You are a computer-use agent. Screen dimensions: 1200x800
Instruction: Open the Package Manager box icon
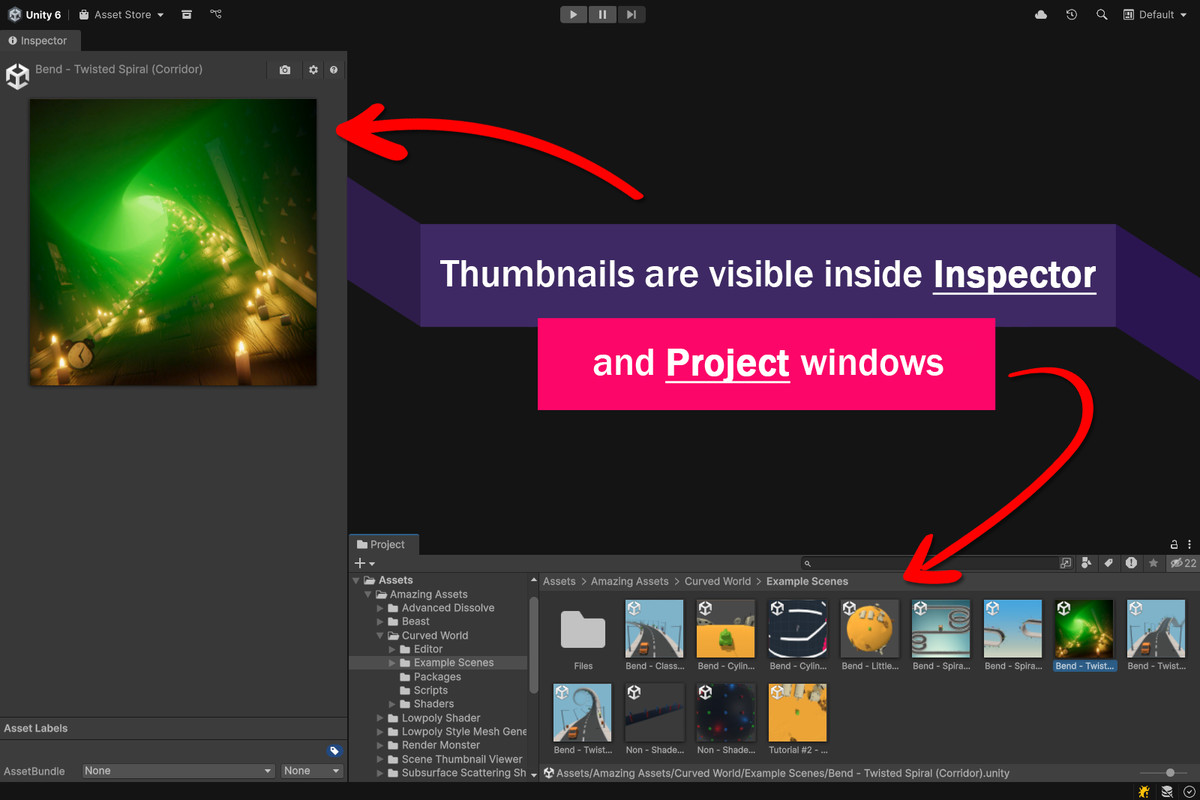tap(187, 15)
